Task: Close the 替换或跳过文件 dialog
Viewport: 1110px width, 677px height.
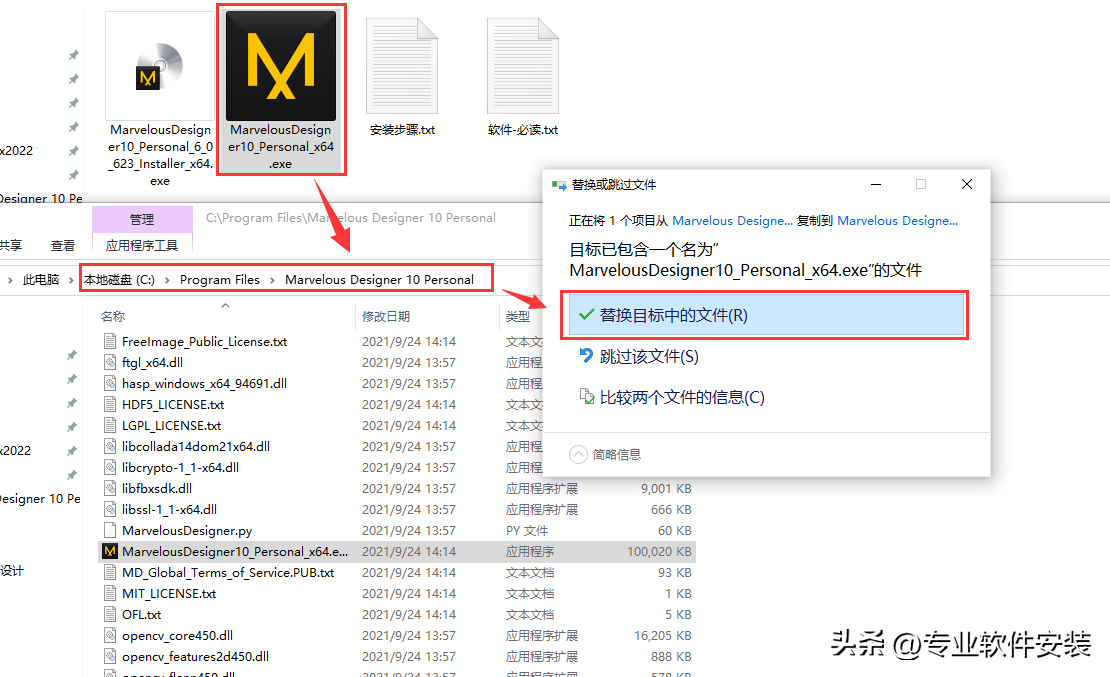Action: point(967,184)
